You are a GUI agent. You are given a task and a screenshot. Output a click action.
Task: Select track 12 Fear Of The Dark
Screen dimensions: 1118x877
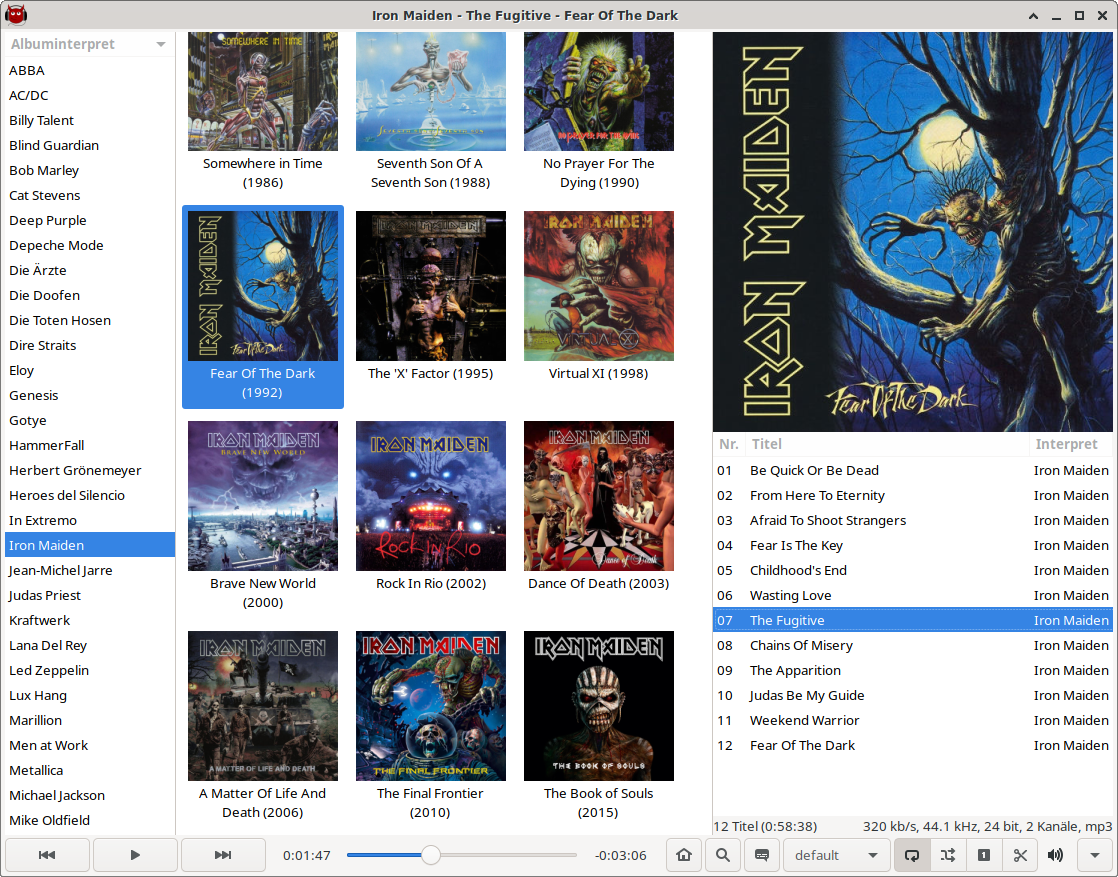913,745
